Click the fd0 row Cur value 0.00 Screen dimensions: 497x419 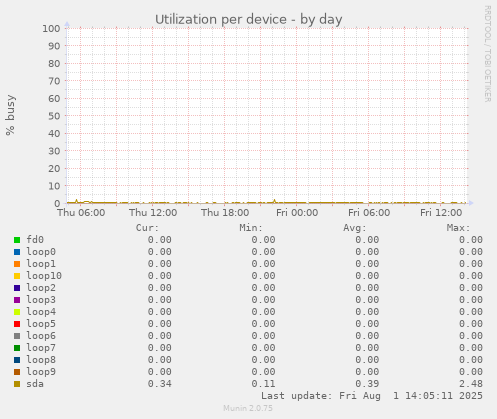click(x=160, y=240)
